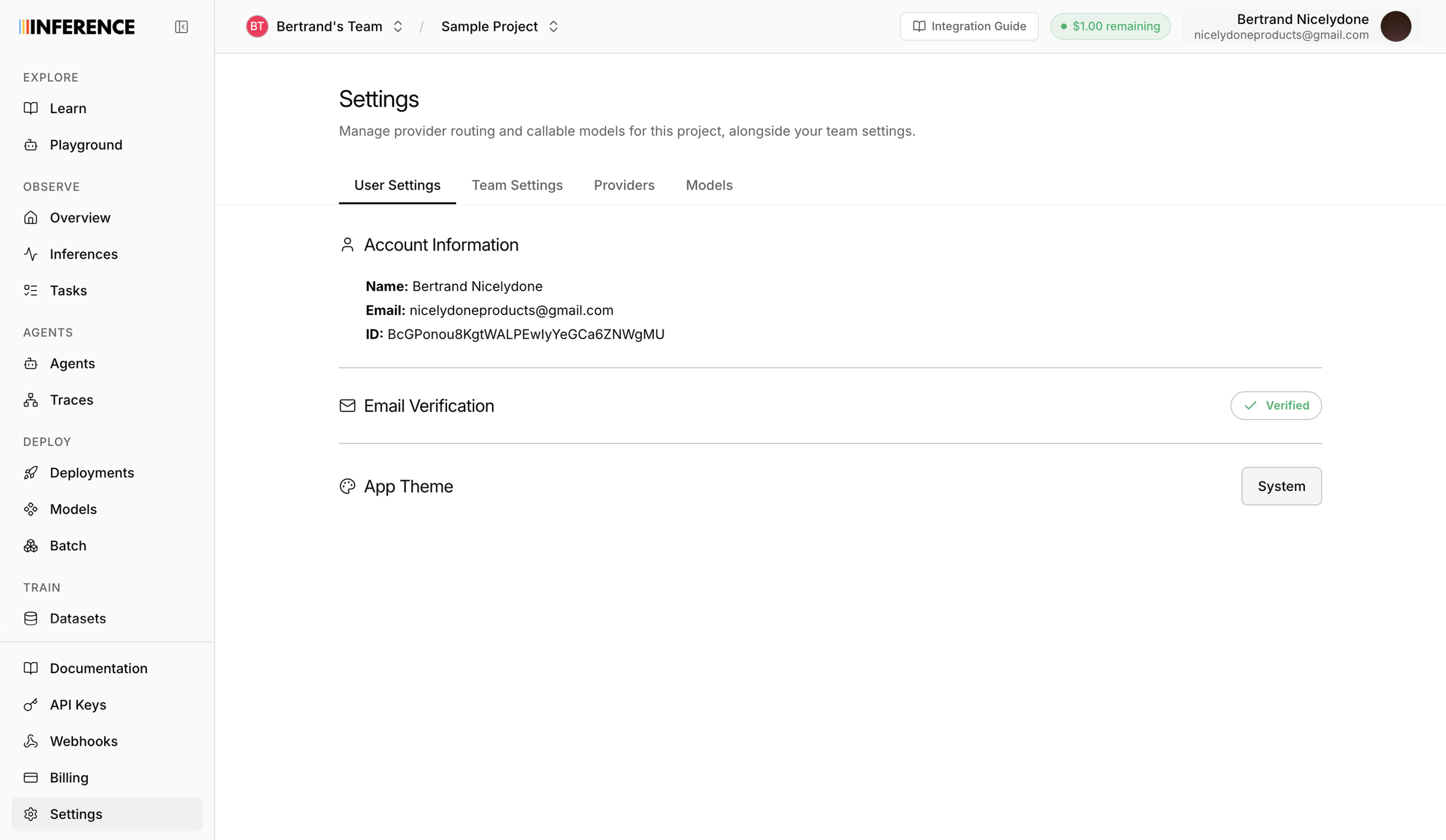Switch to the Team Settings tab

pos(517,185)
